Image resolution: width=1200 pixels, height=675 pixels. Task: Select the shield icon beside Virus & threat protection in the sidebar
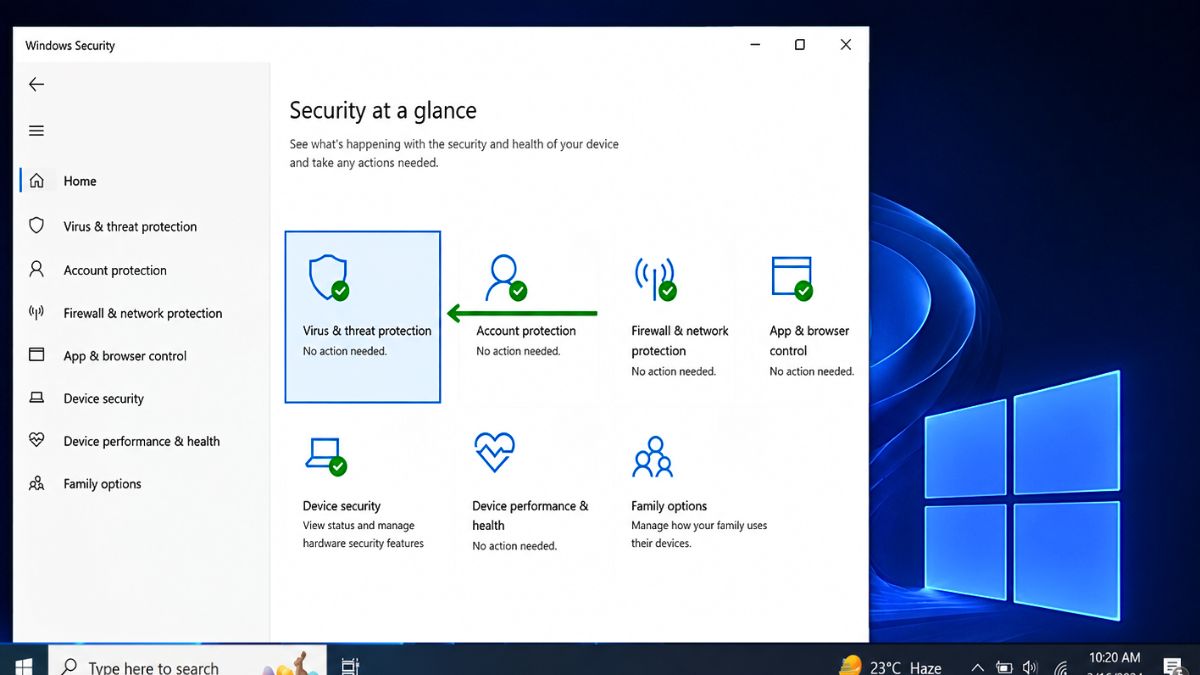(x=37, y=226)
